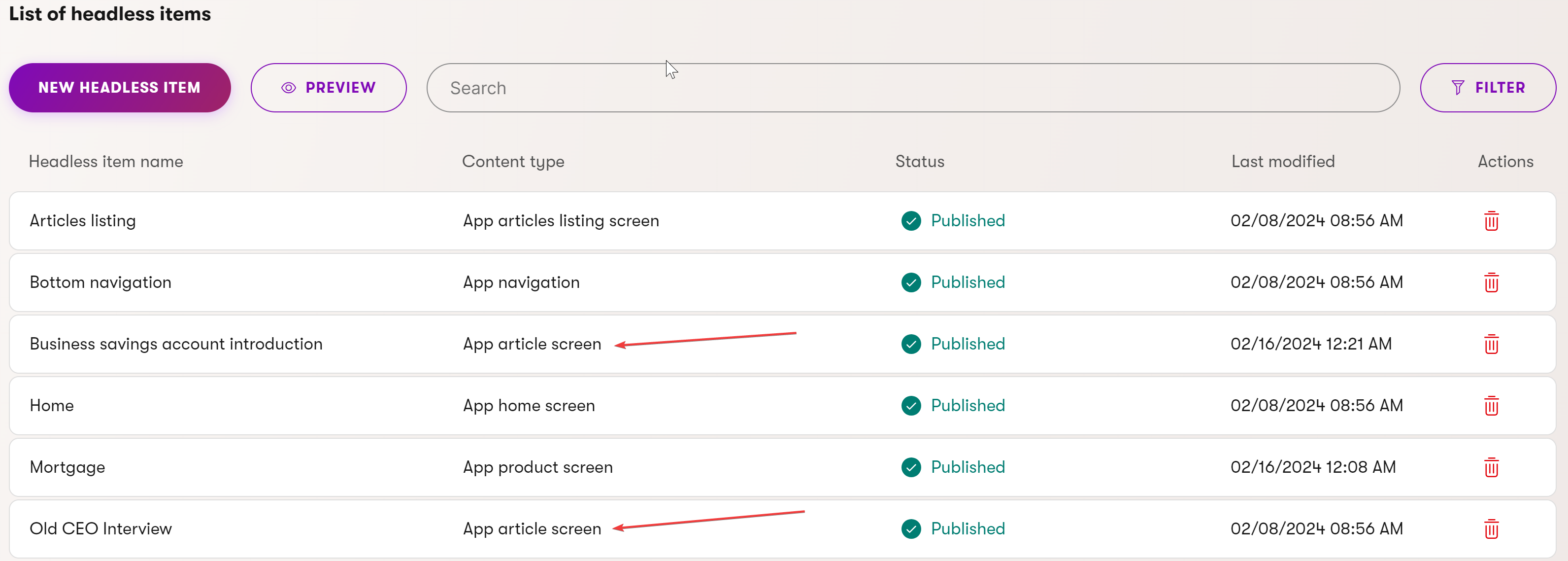Viewport: 1568px width, 561px height.
Task: Click Published check icon for Articles listing
Action: [911, 220]
